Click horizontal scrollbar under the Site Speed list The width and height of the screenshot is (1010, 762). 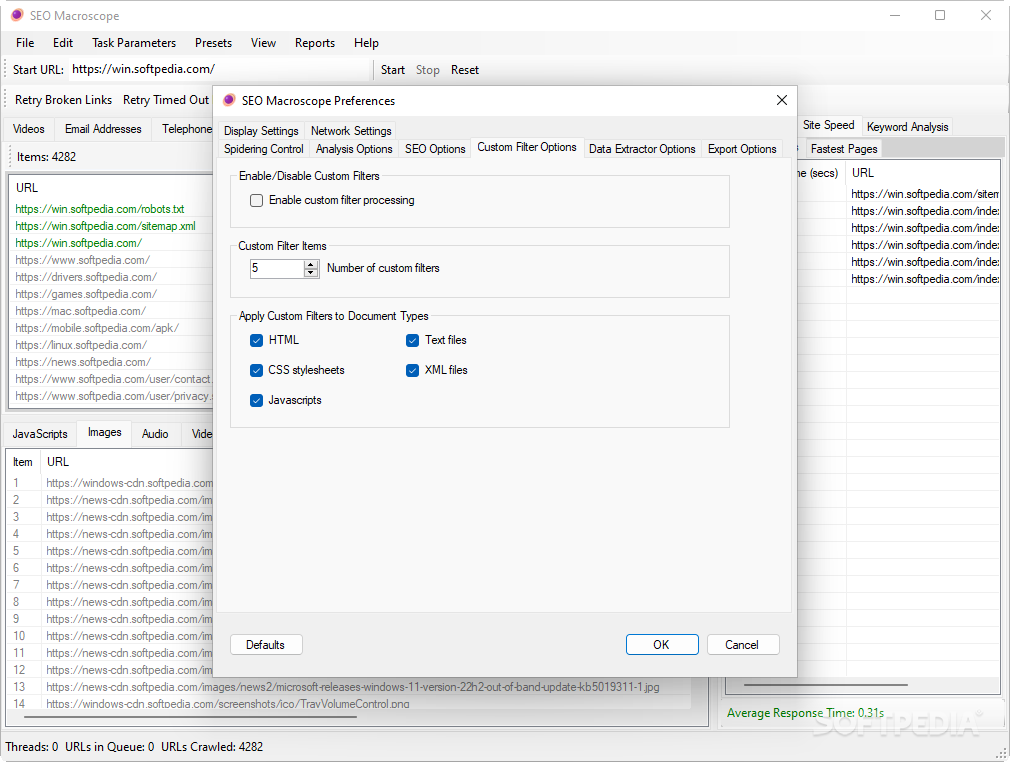(x=825, y=685)
